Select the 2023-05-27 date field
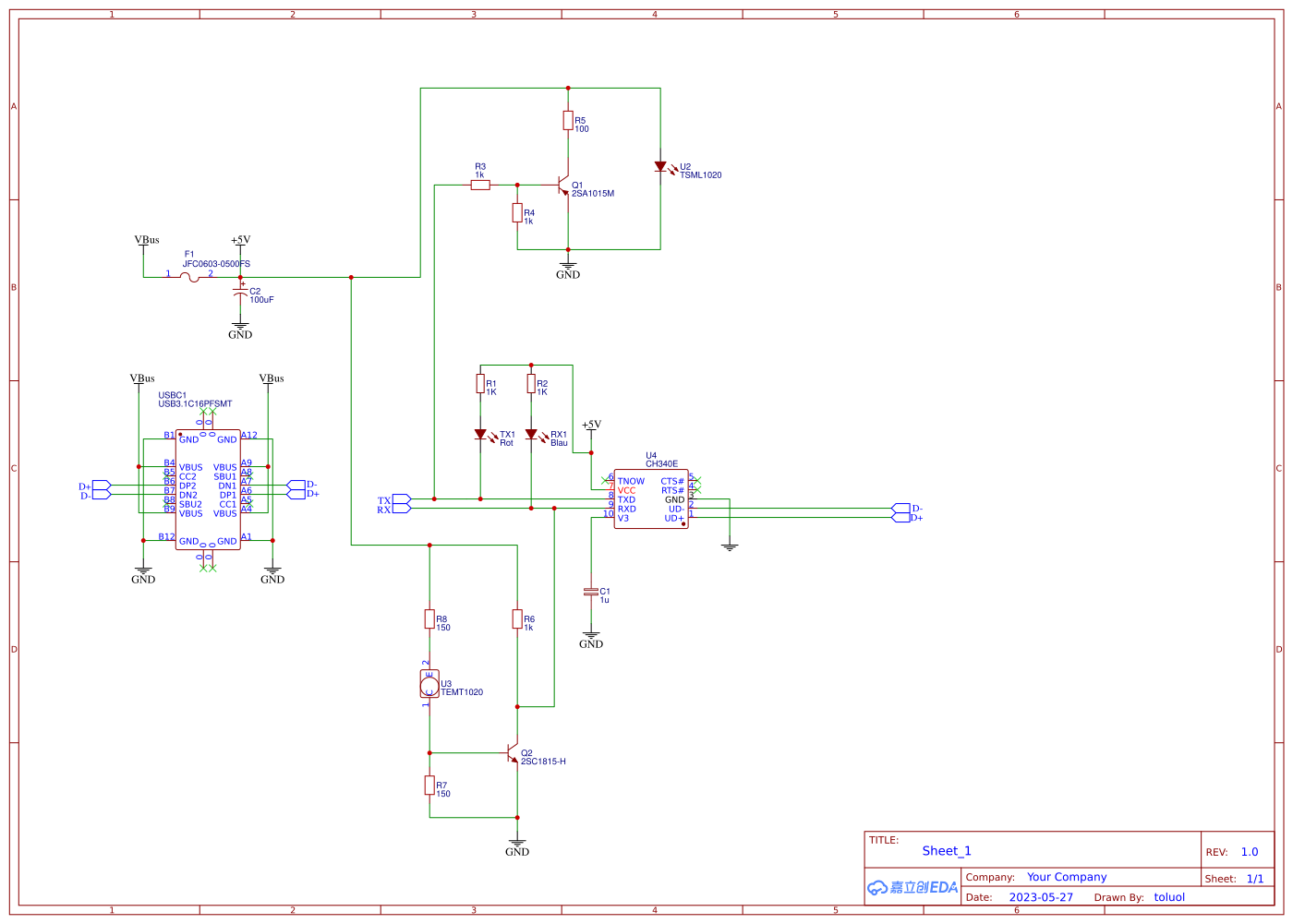The width and height of the screenshot is (1293, 924). [x=1042, y=896]
